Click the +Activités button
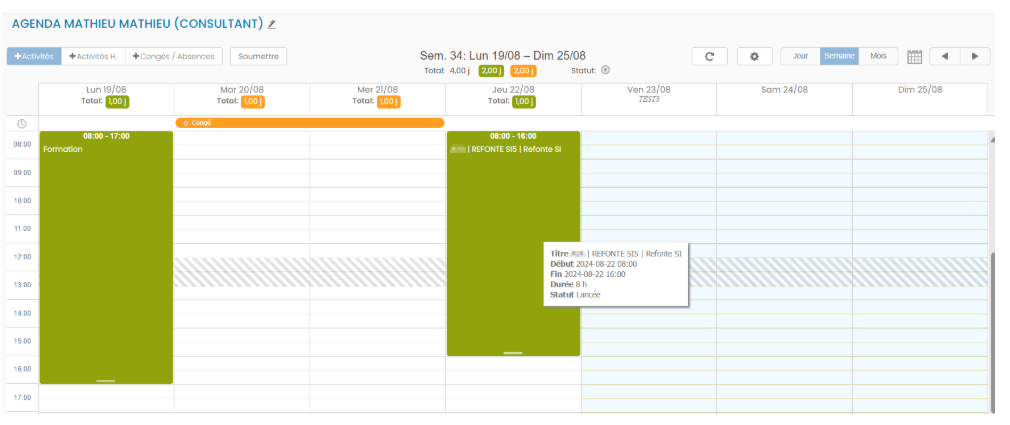1010x425 pixels. (34, 56)
